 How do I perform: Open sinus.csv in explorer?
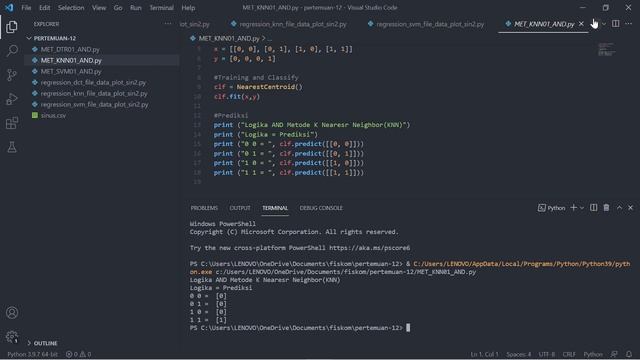tap(53, 116)
